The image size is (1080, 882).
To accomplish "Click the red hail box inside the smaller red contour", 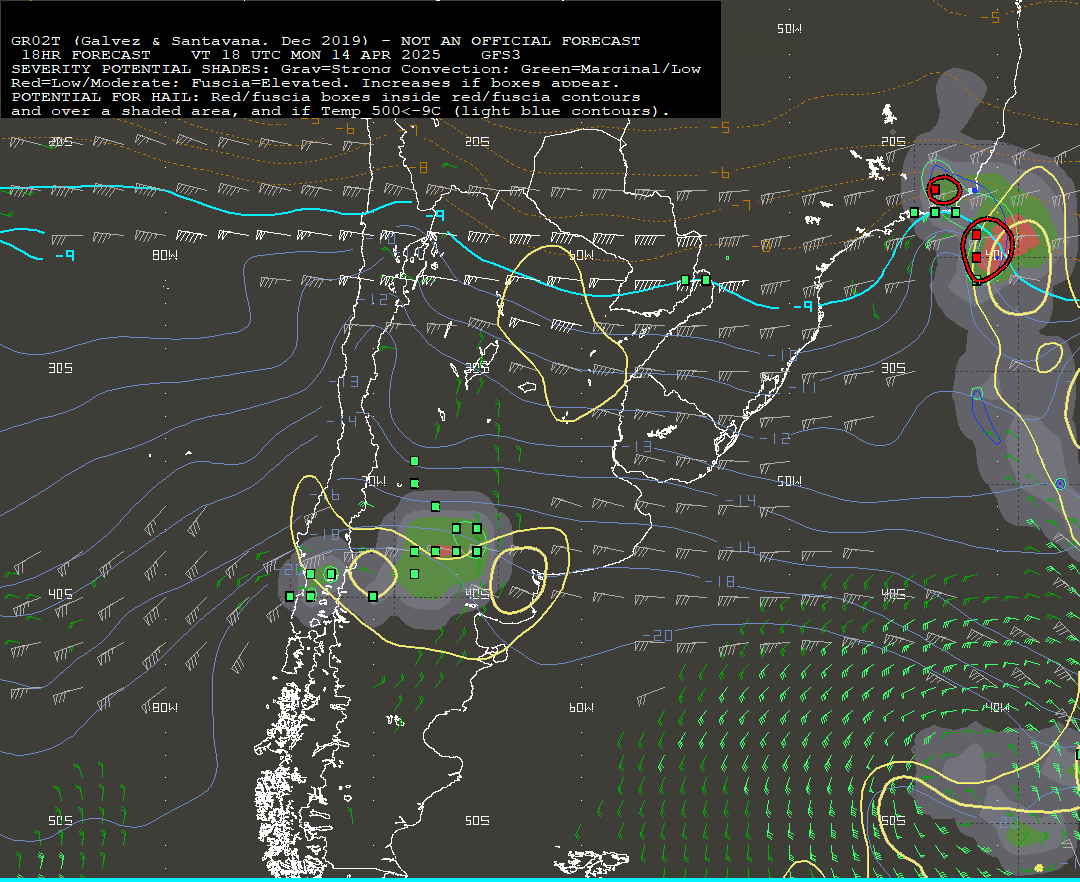I will click(935, 189).
